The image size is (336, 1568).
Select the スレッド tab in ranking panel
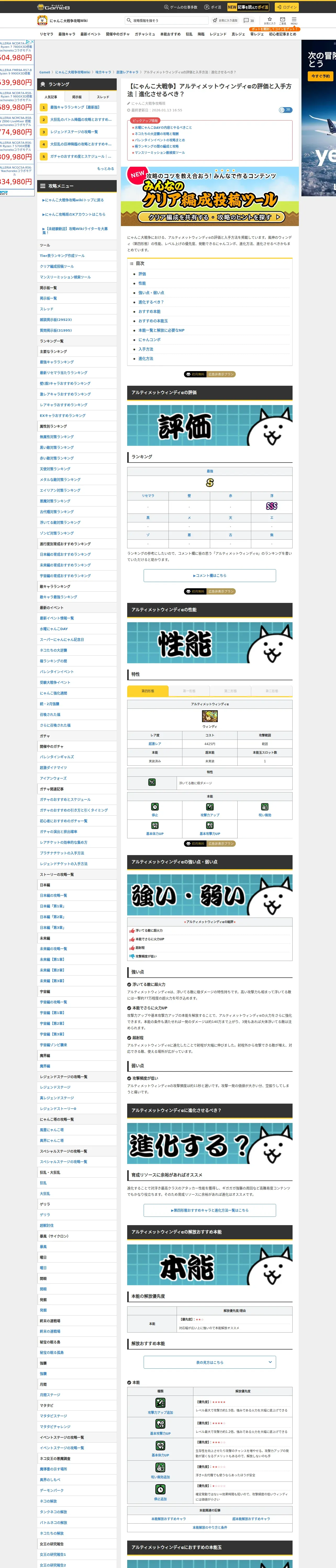coord(103,97)
